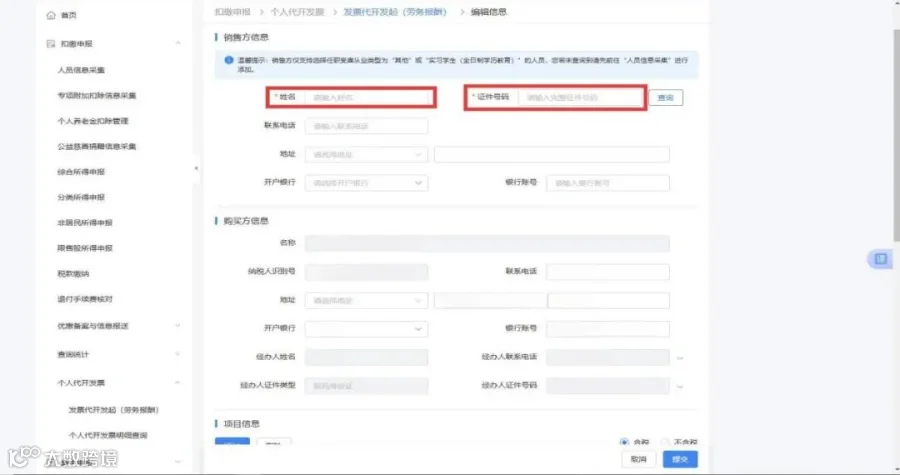Click the 销售方信息 section heading
The image size is (900, 475).
pos(246,37)
